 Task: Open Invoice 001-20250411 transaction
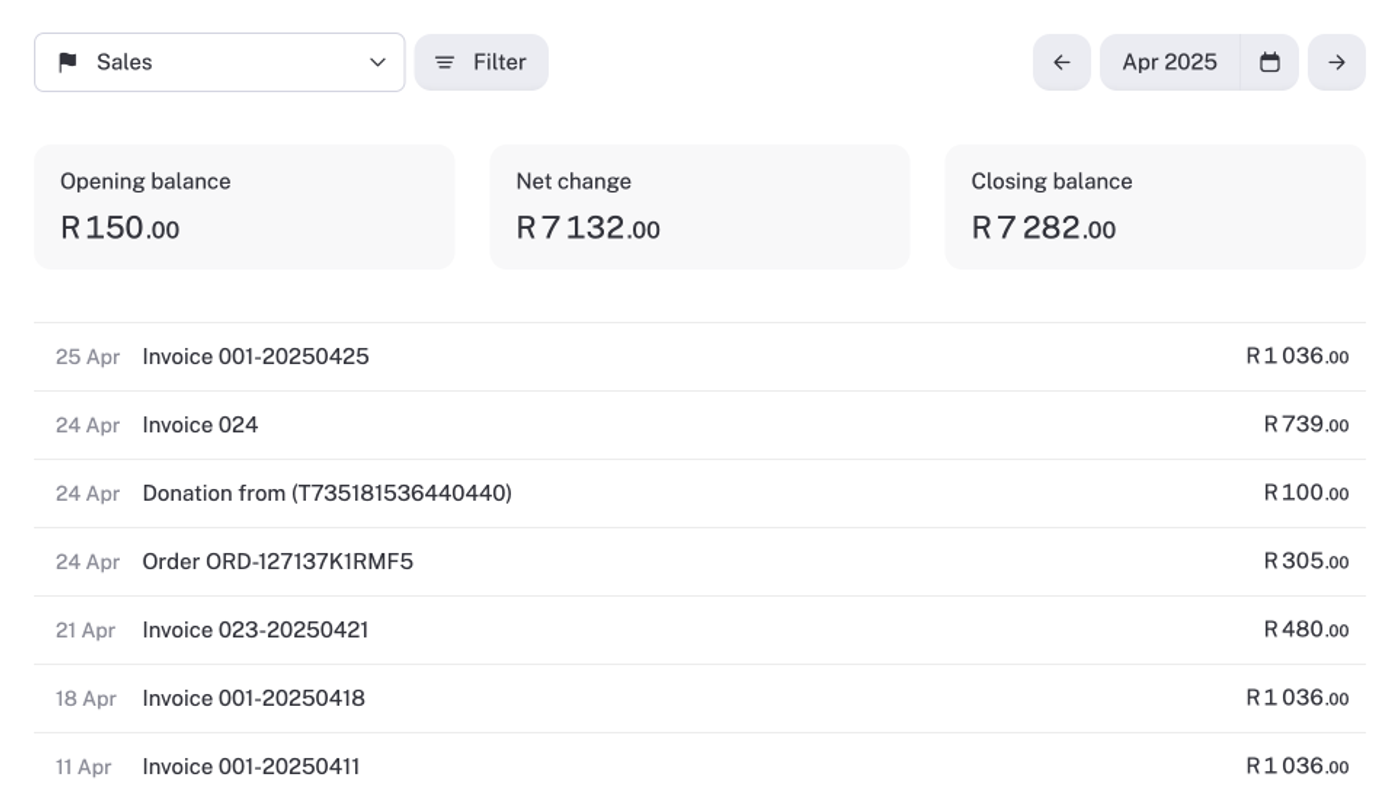click(x=251, y=767)
